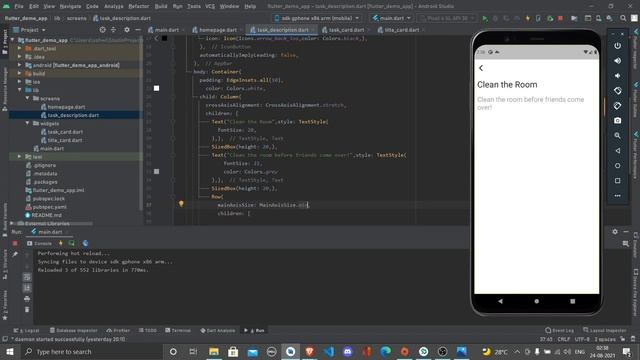Screen dimensions: 640x360
Task: Rotate emulator left
Action: (x=618, y=91)
